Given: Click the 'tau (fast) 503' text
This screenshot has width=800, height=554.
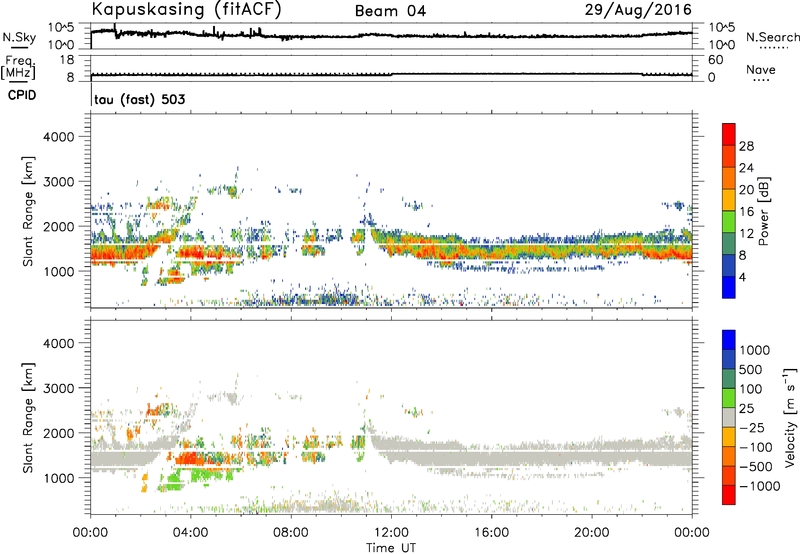Looking at the screenshot, I should (139, 99).
